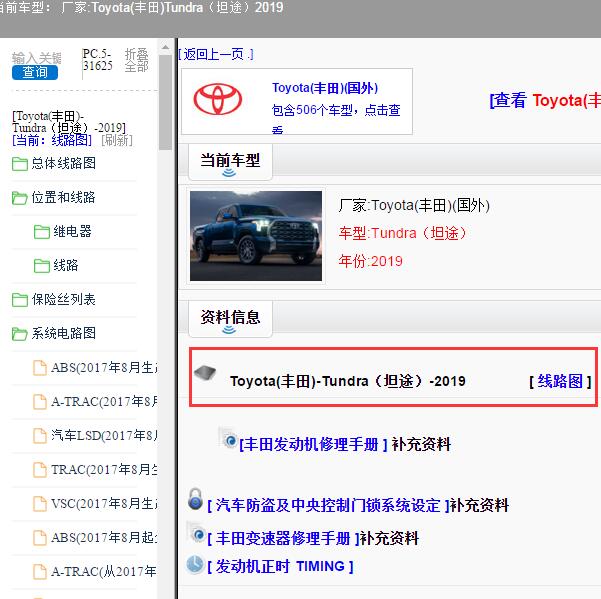
Task: Open VSC(2017年8月生 circuit diagram entry
Action: (104, 504)
